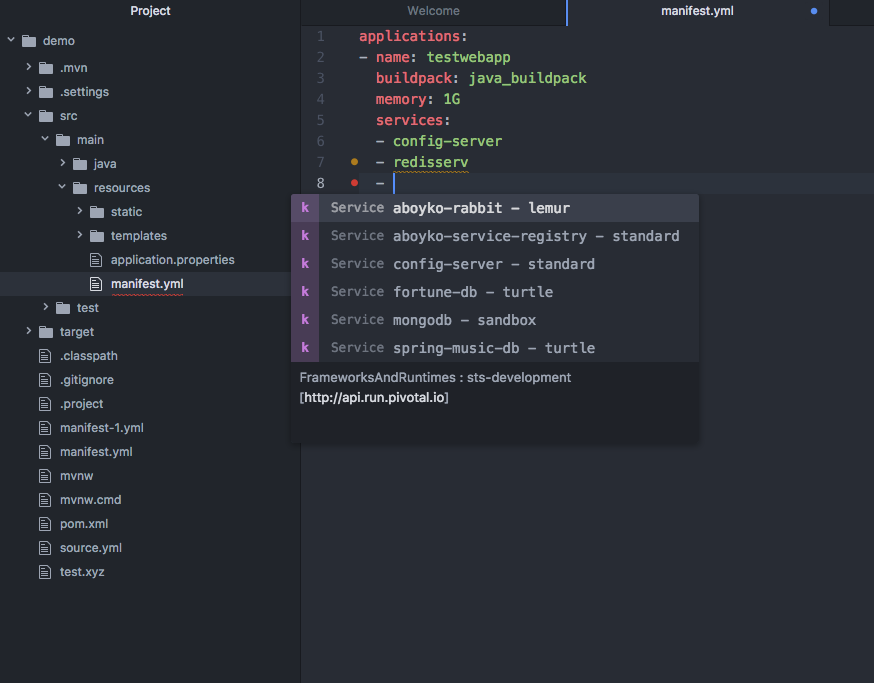Expand the static folder chevron
The width and height of the screenshot is (874, 683).
pyautogui.click(x=80, y=211)
